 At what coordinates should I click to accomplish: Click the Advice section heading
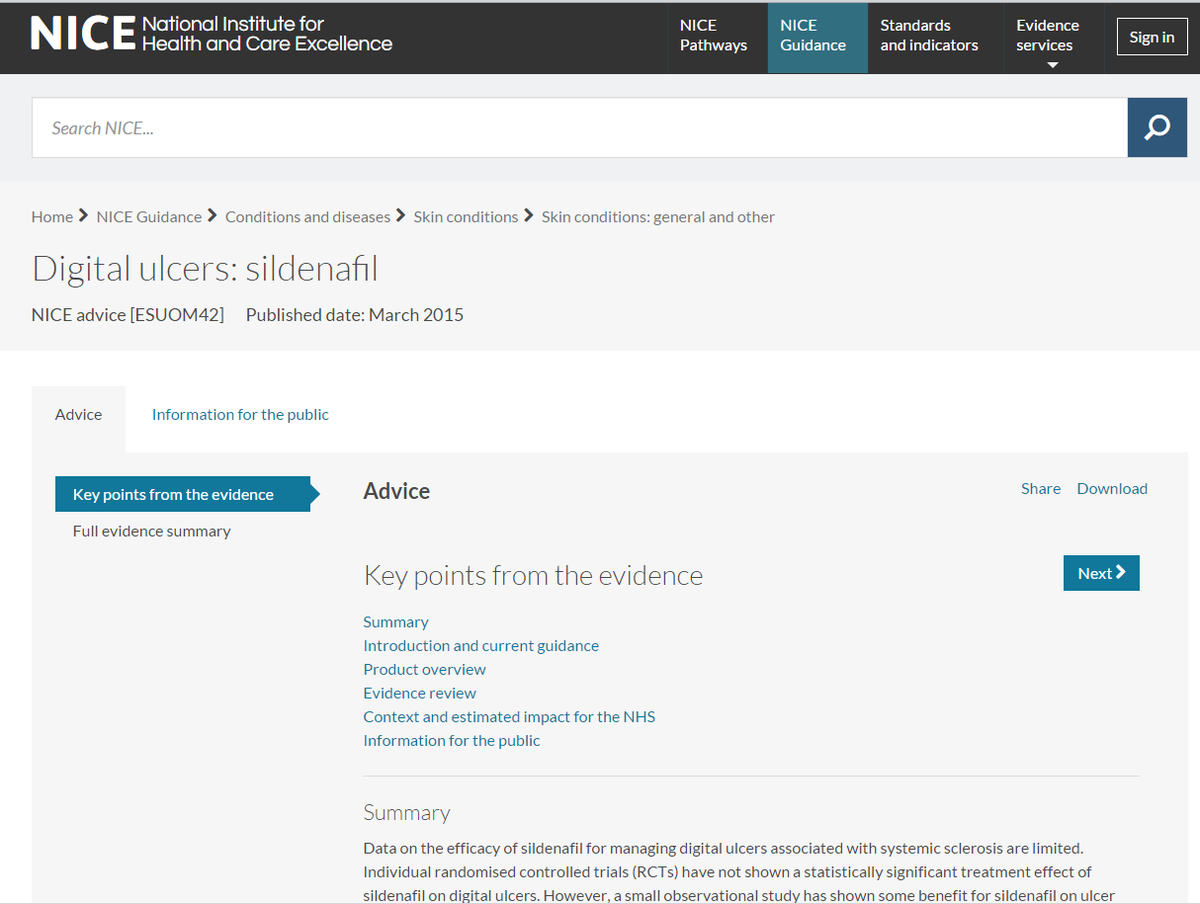(397, 491)
